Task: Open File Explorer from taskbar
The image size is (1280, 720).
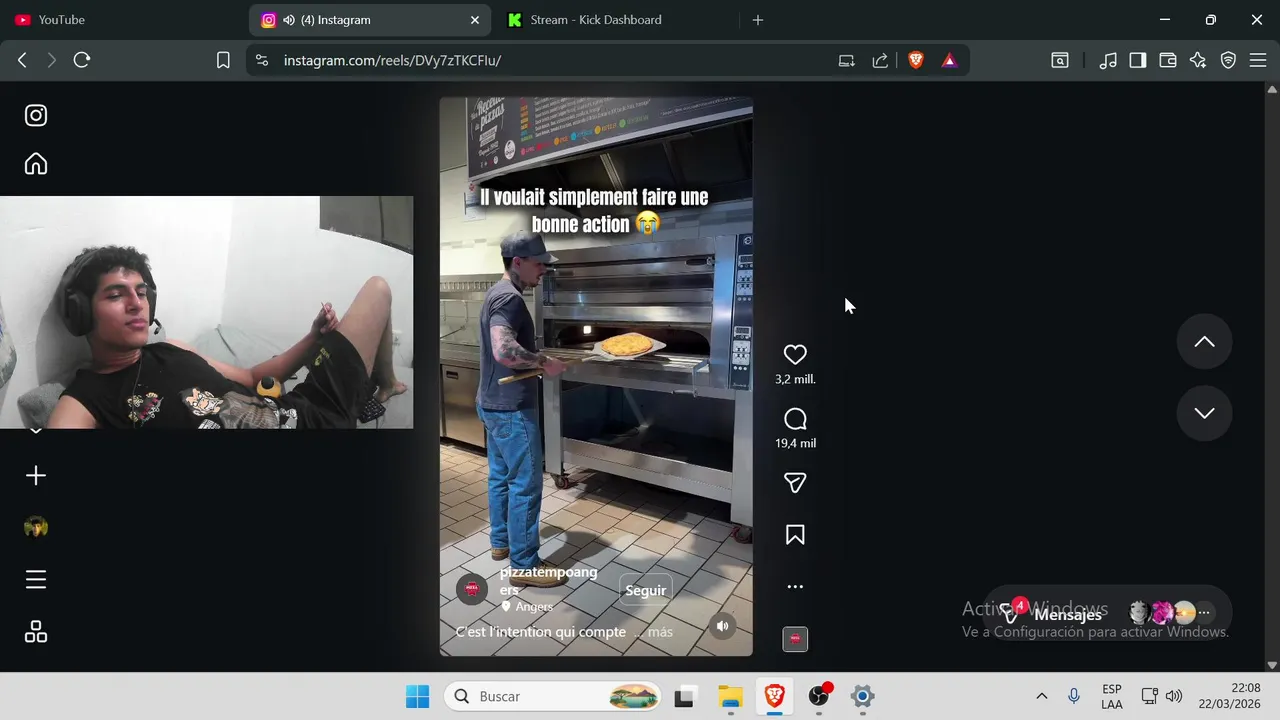Action: tap(730, 696)
